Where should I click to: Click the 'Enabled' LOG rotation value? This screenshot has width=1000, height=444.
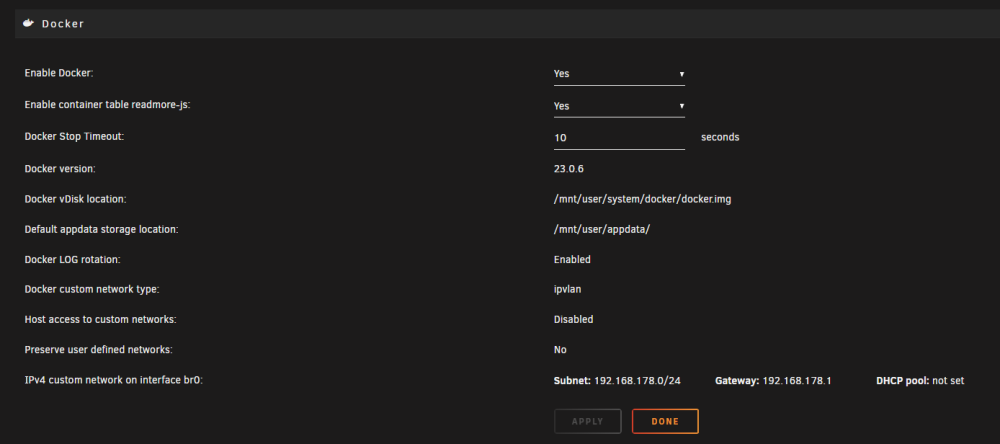coord(572,260)
